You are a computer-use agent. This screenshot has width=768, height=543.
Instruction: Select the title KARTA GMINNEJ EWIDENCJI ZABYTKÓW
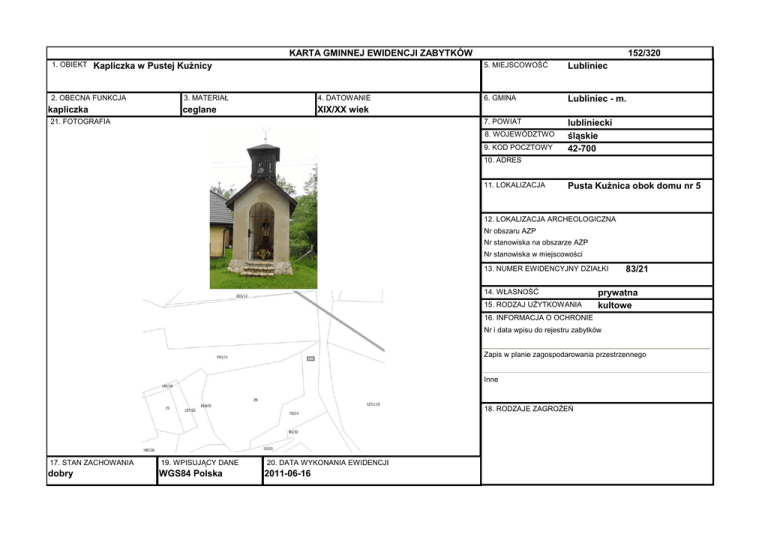coord(372,52)
